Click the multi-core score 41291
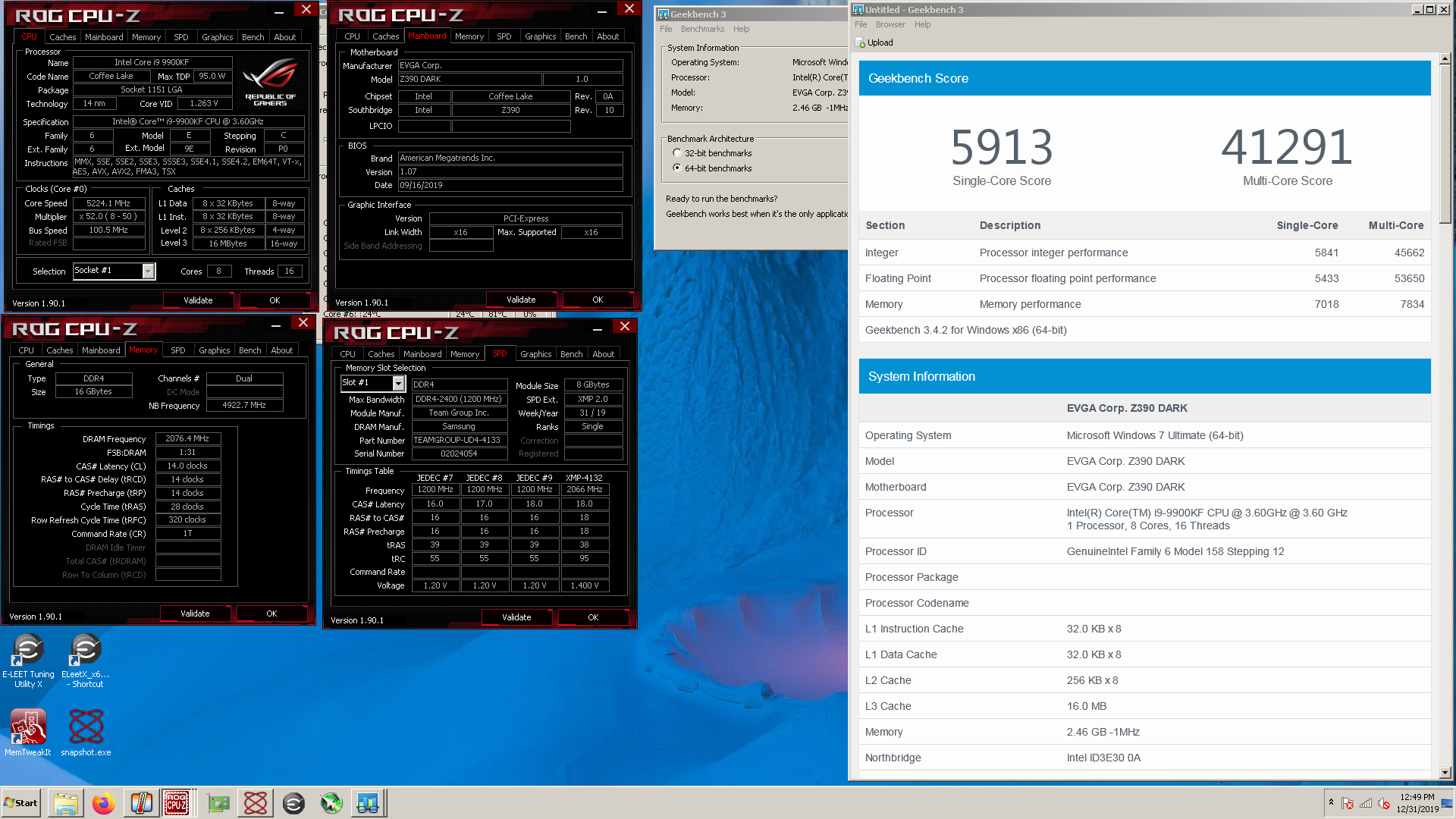1456x819 pixels. (1287, 147)
